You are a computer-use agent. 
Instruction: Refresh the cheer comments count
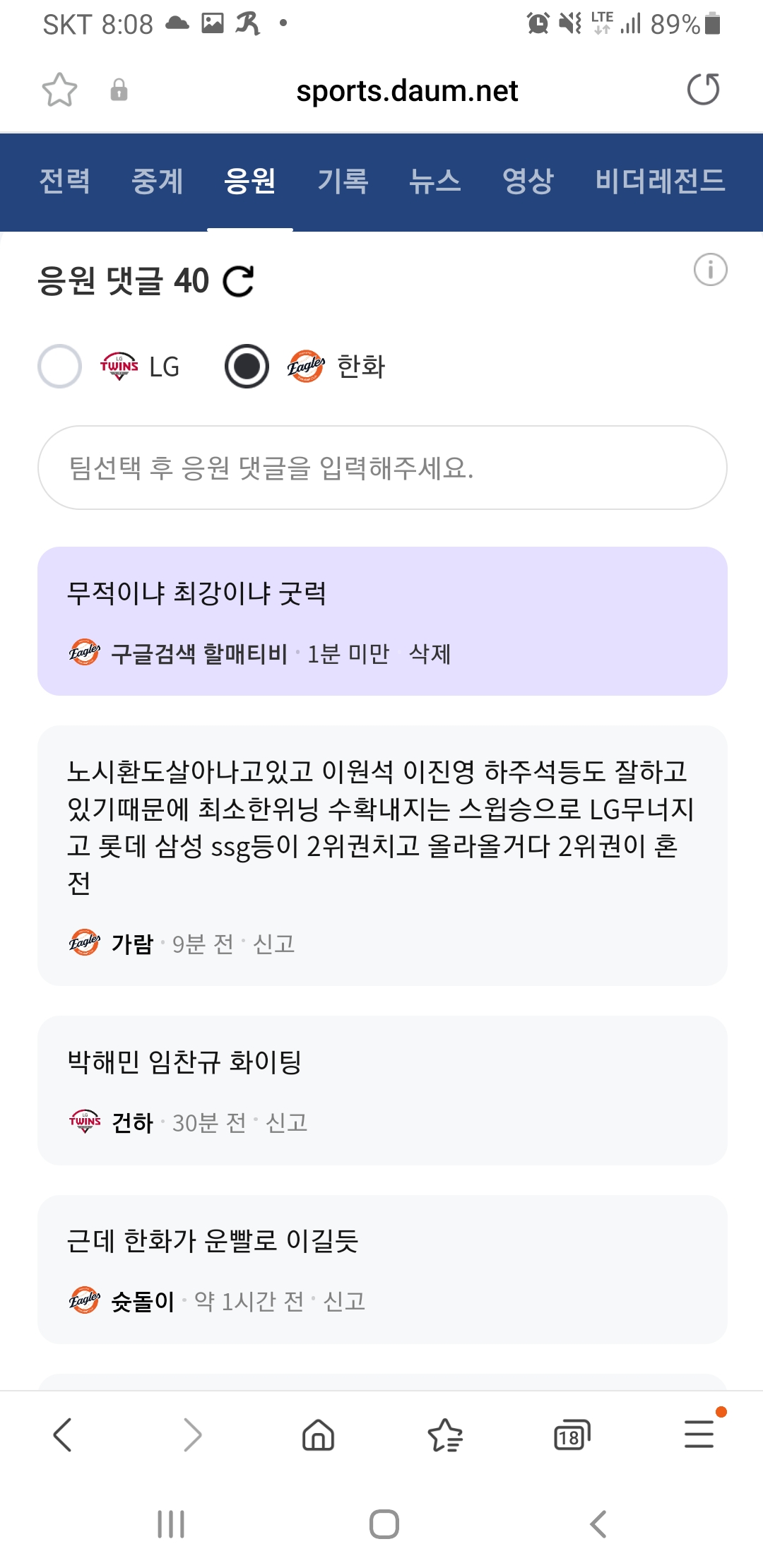point(238,281)
